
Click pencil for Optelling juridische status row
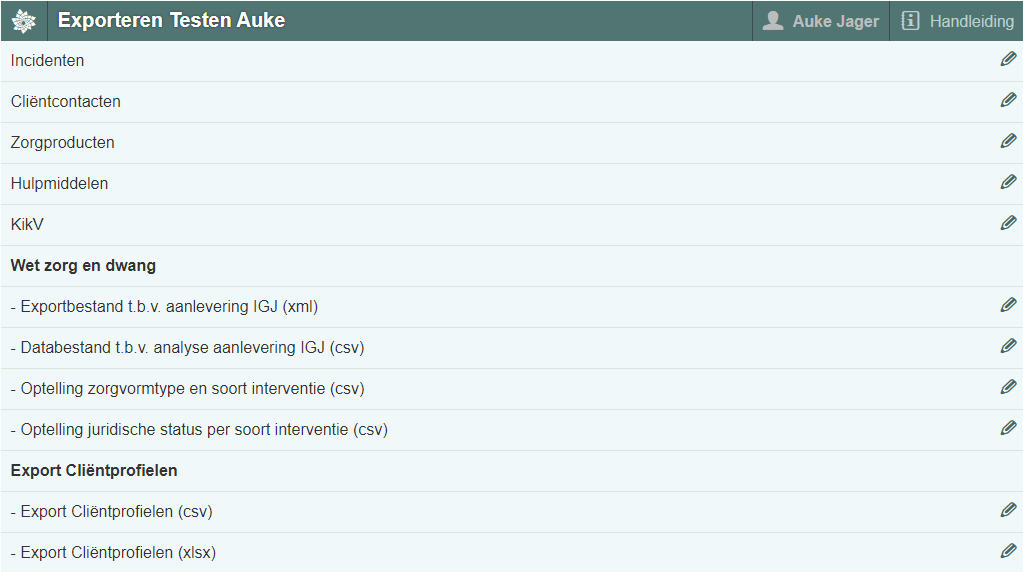(1008, 429)
